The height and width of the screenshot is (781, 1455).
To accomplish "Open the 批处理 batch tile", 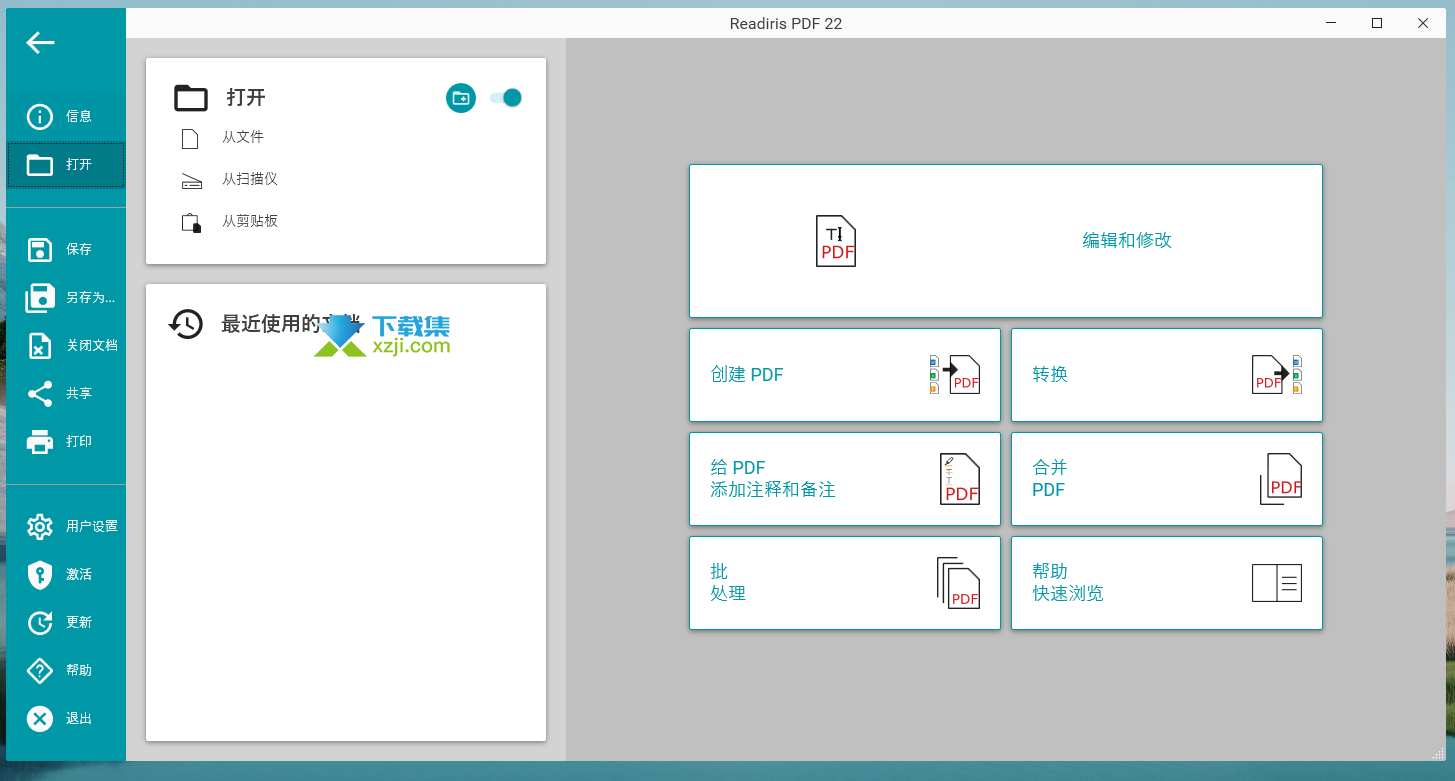I will (x=845, y=583).
